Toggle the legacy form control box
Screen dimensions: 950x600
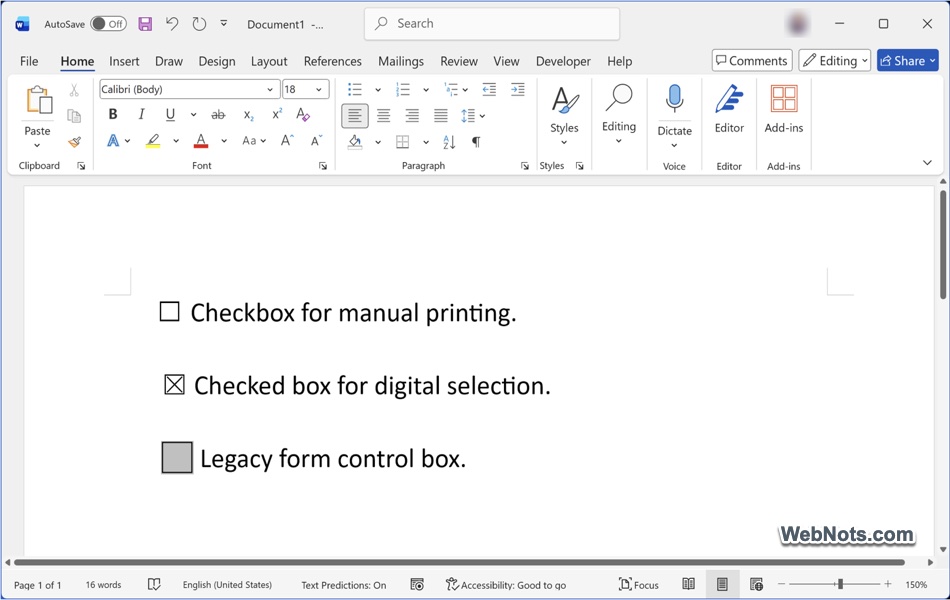click(x=177, y=458)
